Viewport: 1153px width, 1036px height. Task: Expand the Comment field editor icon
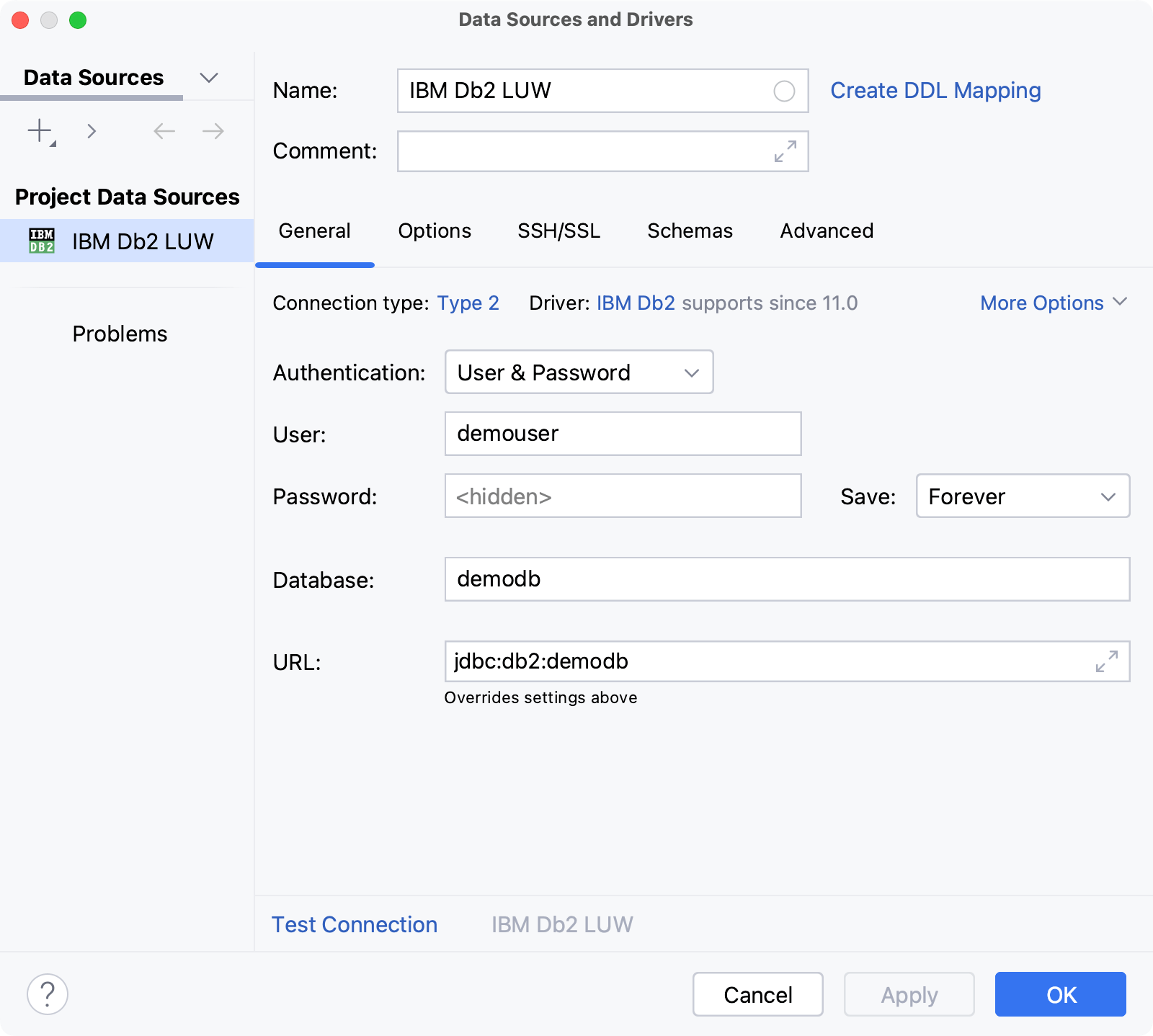click(785, 151)
